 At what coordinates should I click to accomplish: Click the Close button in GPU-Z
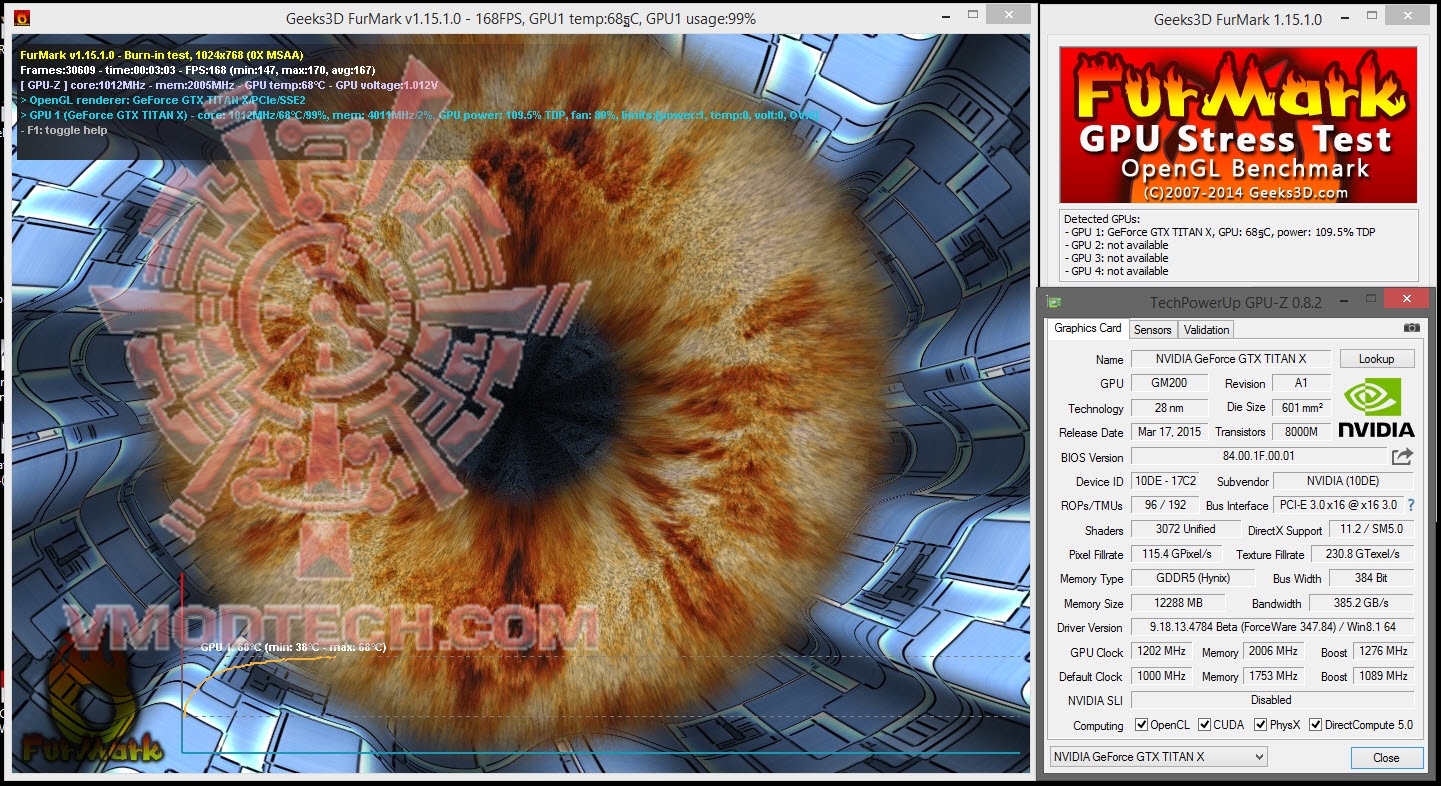[x=1386, y=757]
